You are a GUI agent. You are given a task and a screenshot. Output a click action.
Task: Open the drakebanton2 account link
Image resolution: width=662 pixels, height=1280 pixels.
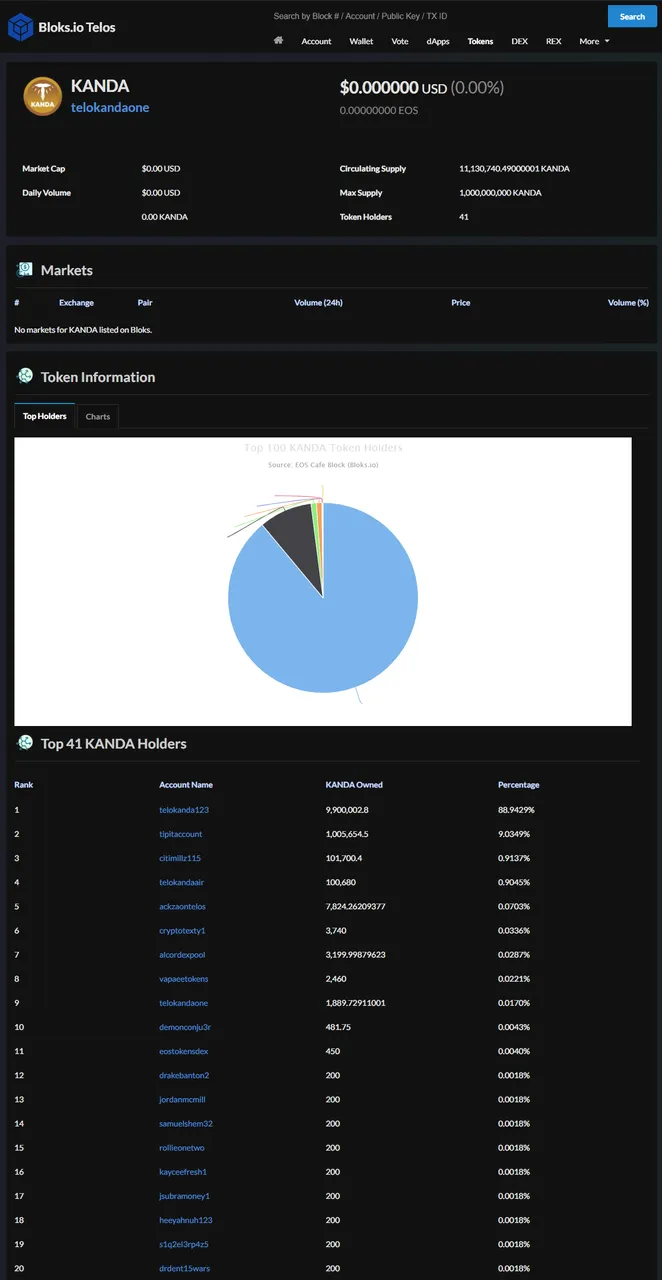184,1075
